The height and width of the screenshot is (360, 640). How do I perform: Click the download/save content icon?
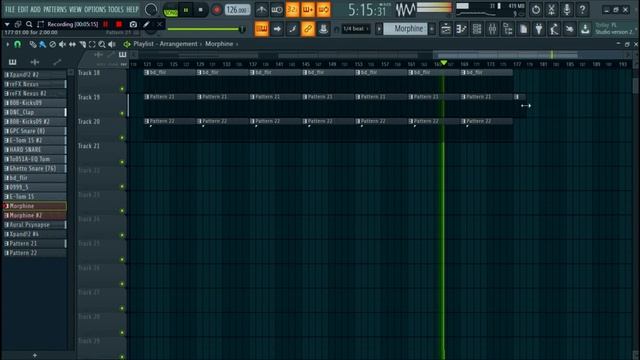[x=585, y=29]
